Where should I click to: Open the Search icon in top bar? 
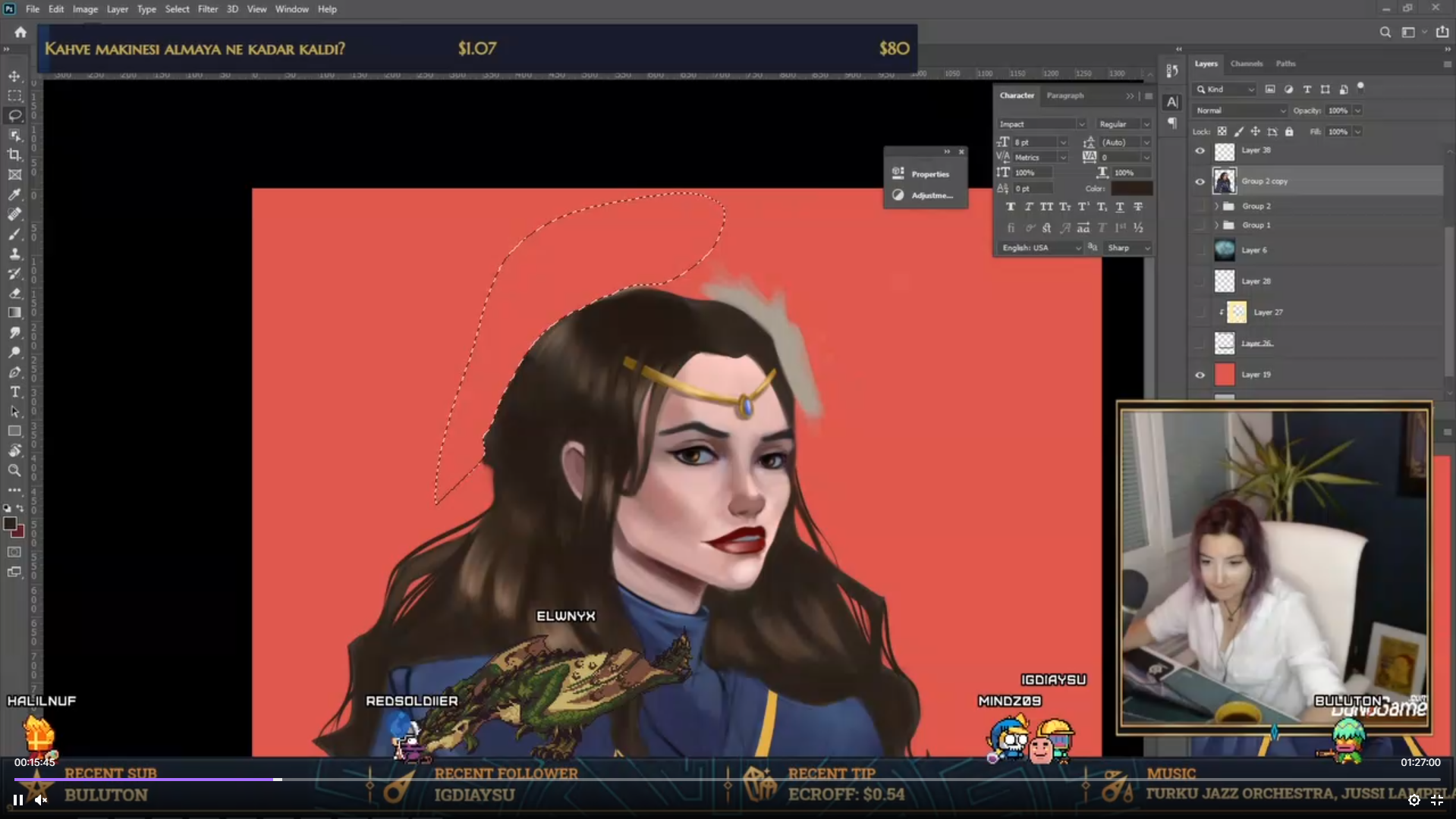point(1385,32)
